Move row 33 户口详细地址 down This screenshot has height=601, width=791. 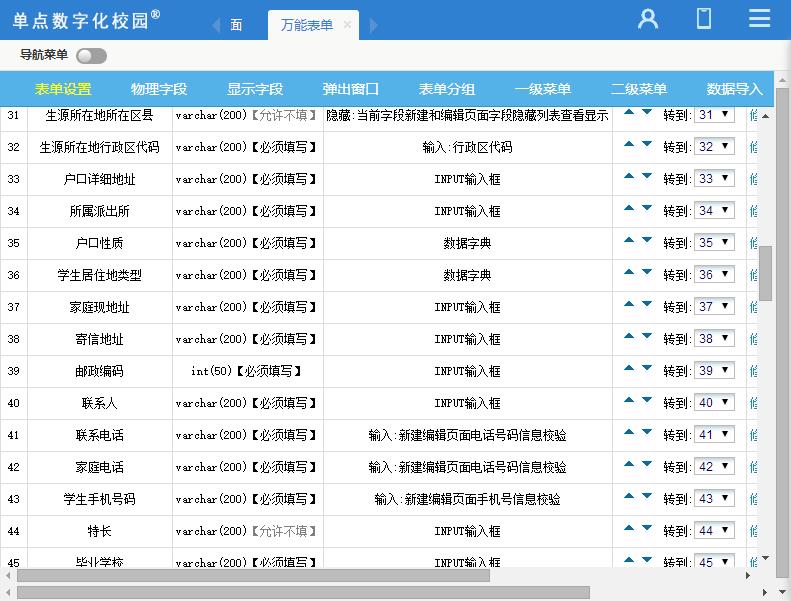point(647,176)
